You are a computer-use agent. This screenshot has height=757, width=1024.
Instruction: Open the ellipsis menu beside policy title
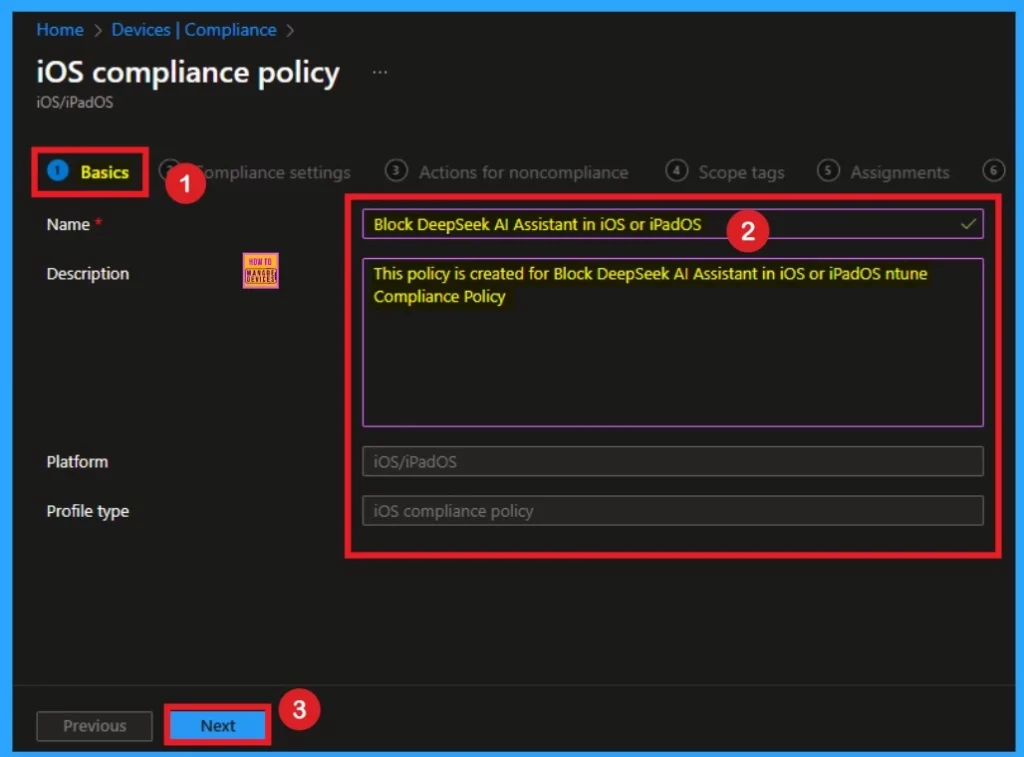tap(380, 73)
